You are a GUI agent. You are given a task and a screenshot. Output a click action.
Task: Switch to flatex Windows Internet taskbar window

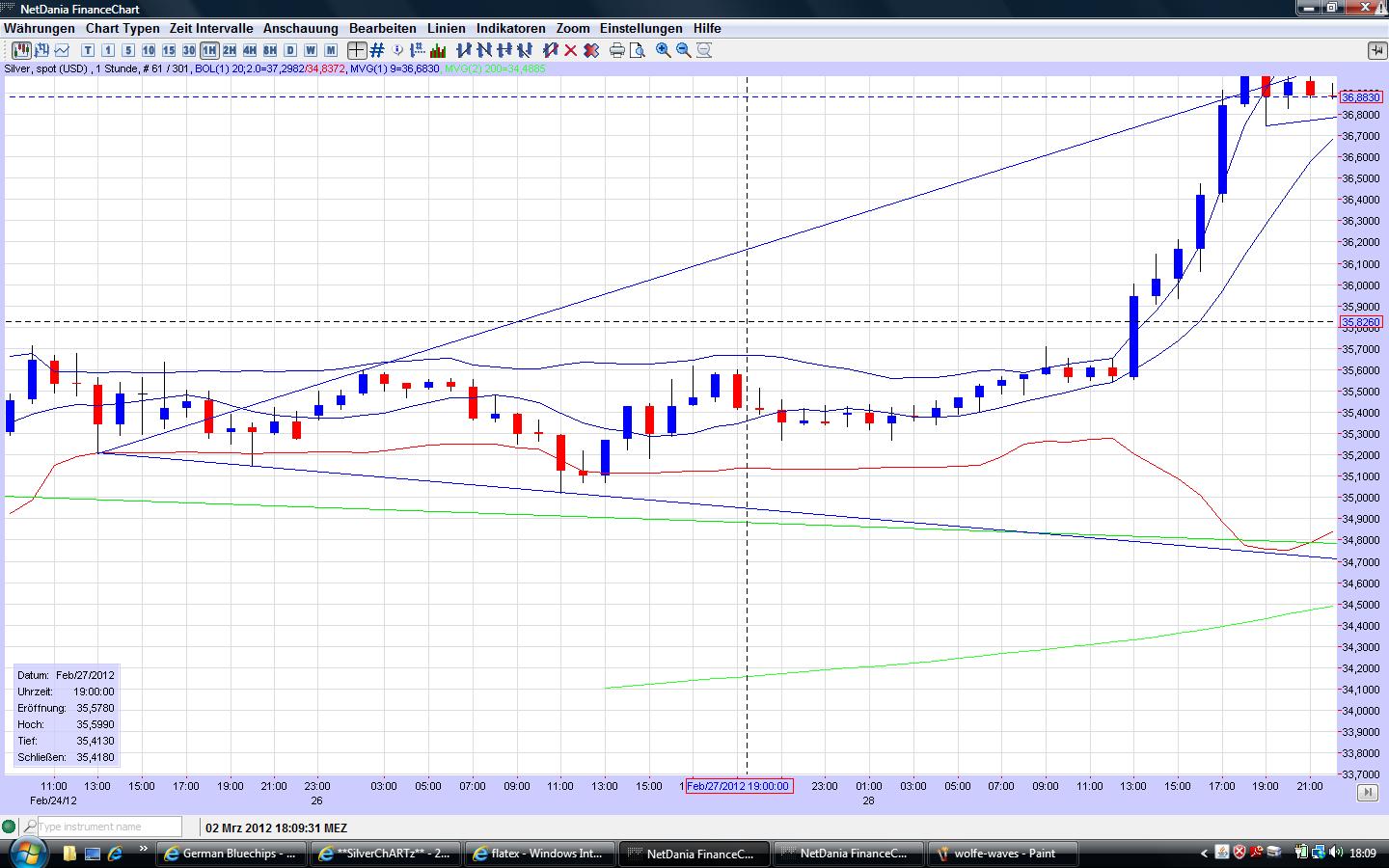coord(540,854)
